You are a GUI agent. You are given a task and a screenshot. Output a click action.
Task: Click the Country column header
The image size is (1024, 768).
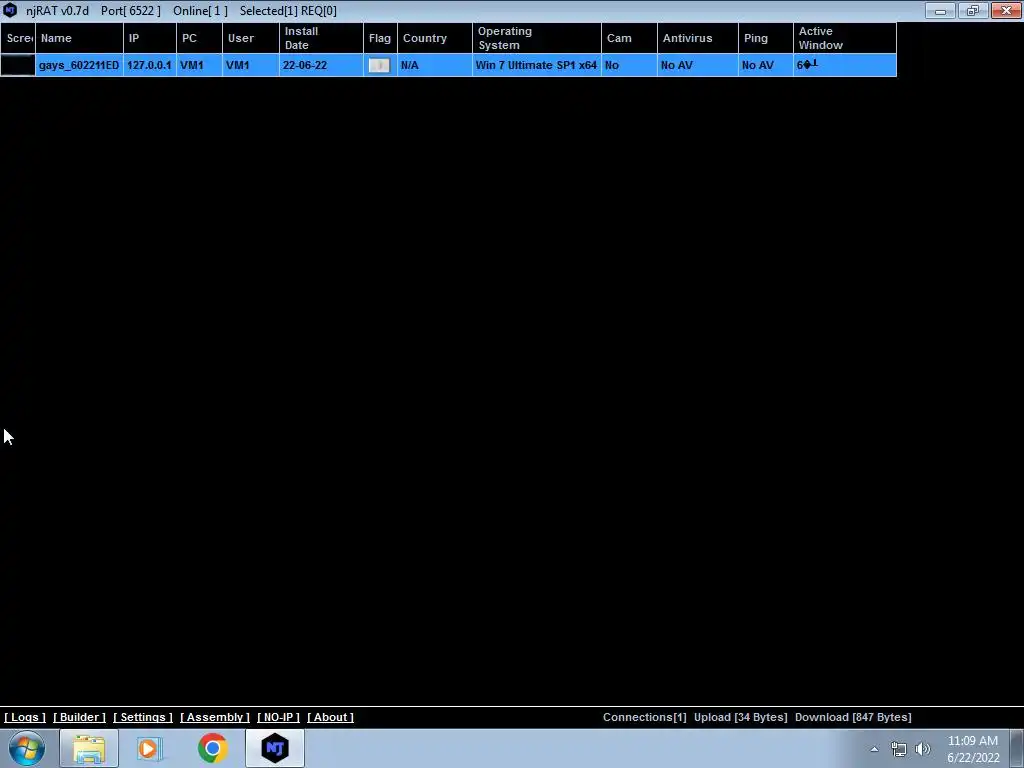435,38
